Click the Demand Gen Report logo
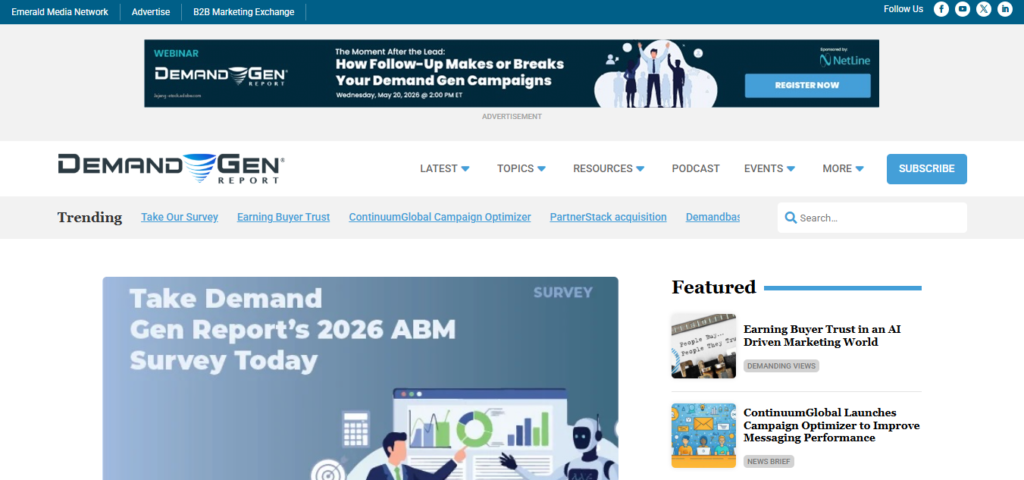1024x480 pixels. (171, 168)
